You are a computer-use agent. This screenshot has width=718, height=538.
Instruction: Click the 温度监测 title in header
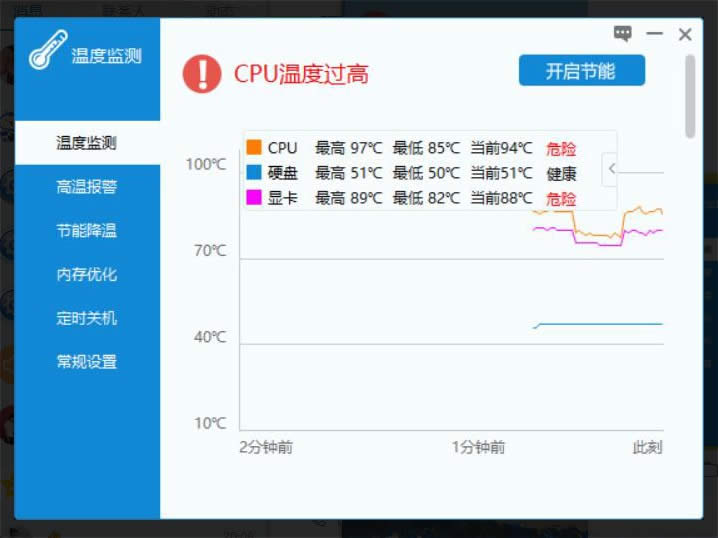[x=106, y=55]
